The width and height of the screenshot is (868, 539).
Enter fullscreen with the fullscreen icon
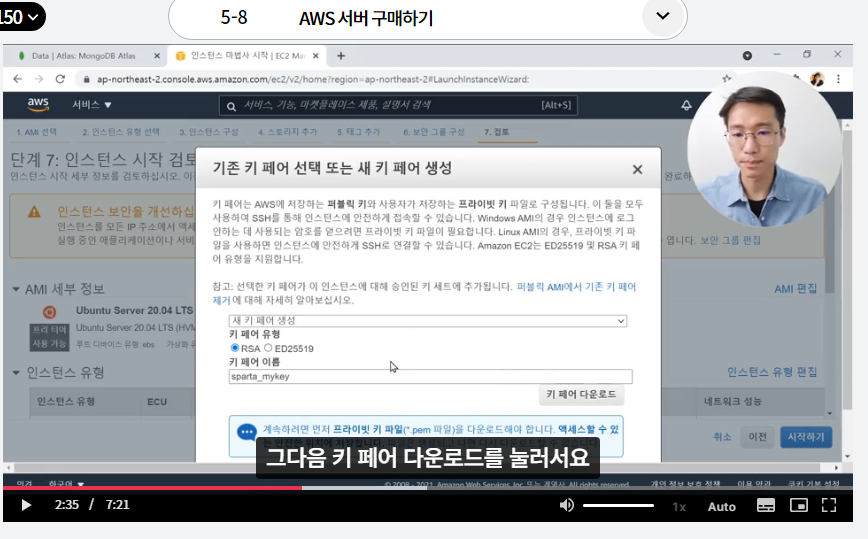[829, 505]
